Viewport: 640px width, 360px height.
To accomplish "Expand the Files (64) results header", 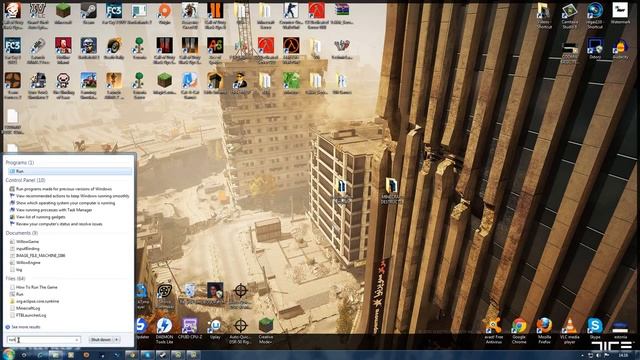I will tap(16, 278).
